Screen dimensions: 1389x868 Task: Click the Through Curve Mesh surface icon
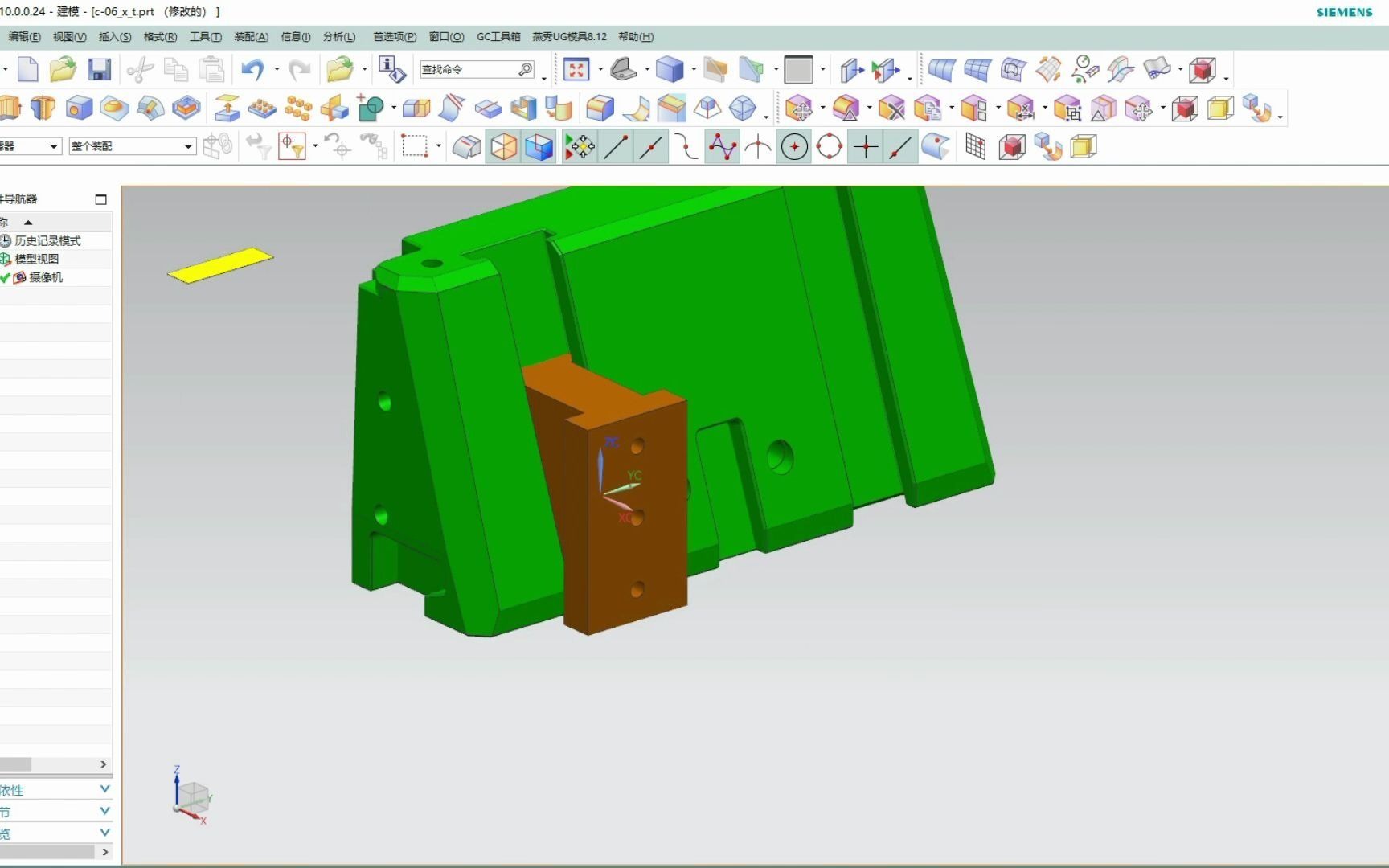977,70
